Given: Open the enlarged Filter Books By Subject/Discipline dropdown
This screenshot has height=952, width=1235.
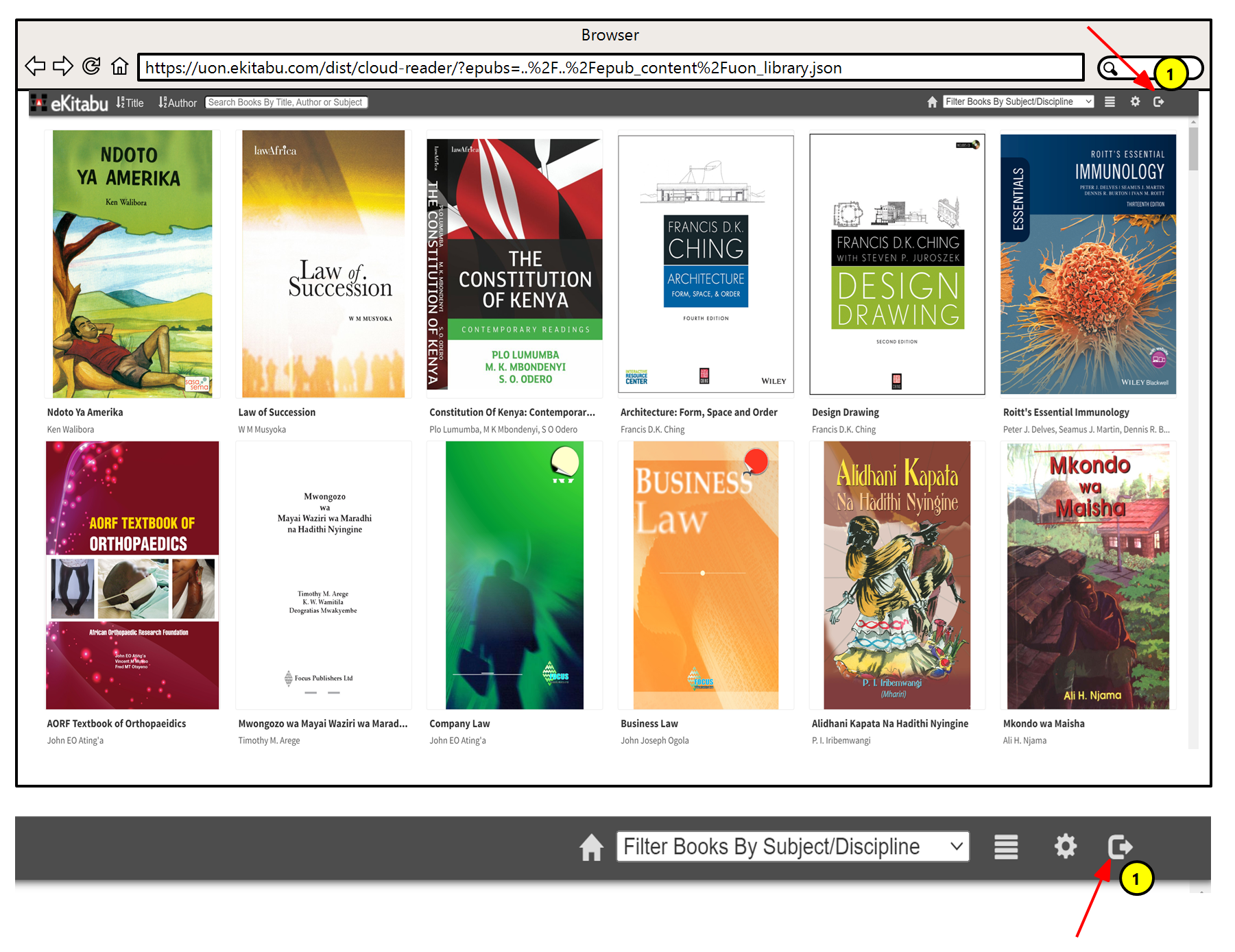Looking at the screenshot, I should click(x=793, y=846).
